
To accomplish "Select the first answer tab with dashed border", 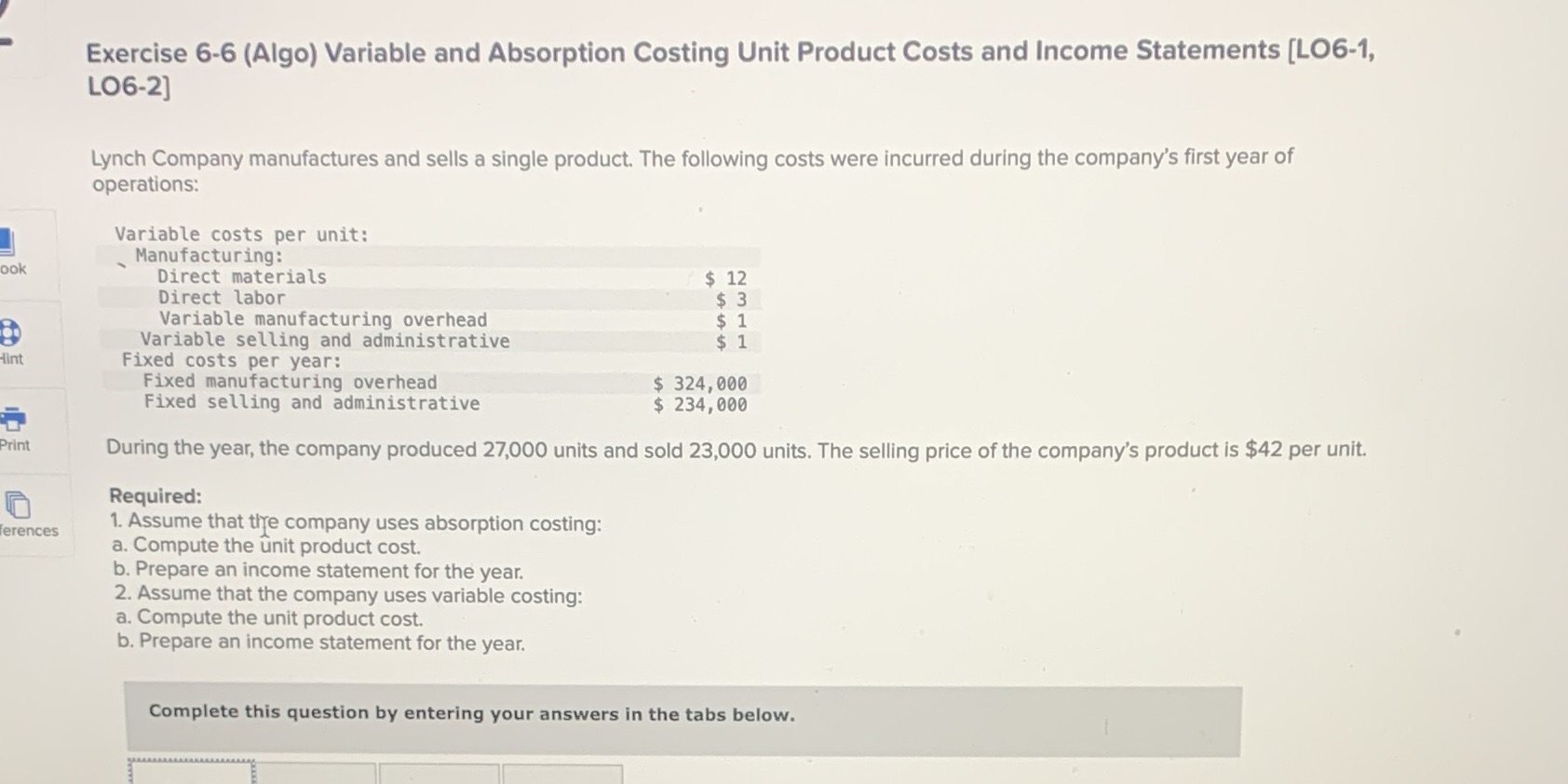I will [x=191, y=773].
